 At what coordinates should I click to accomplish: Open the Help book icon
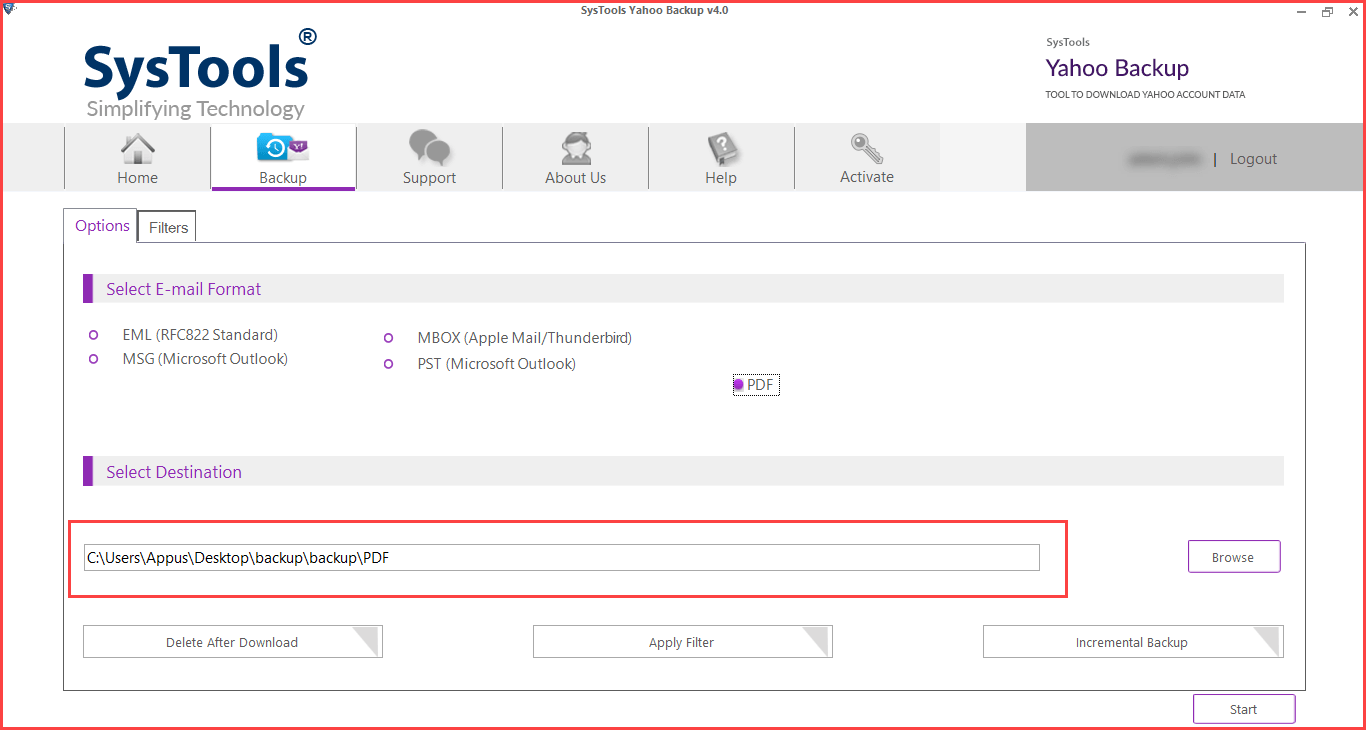[x=721, y=148]
